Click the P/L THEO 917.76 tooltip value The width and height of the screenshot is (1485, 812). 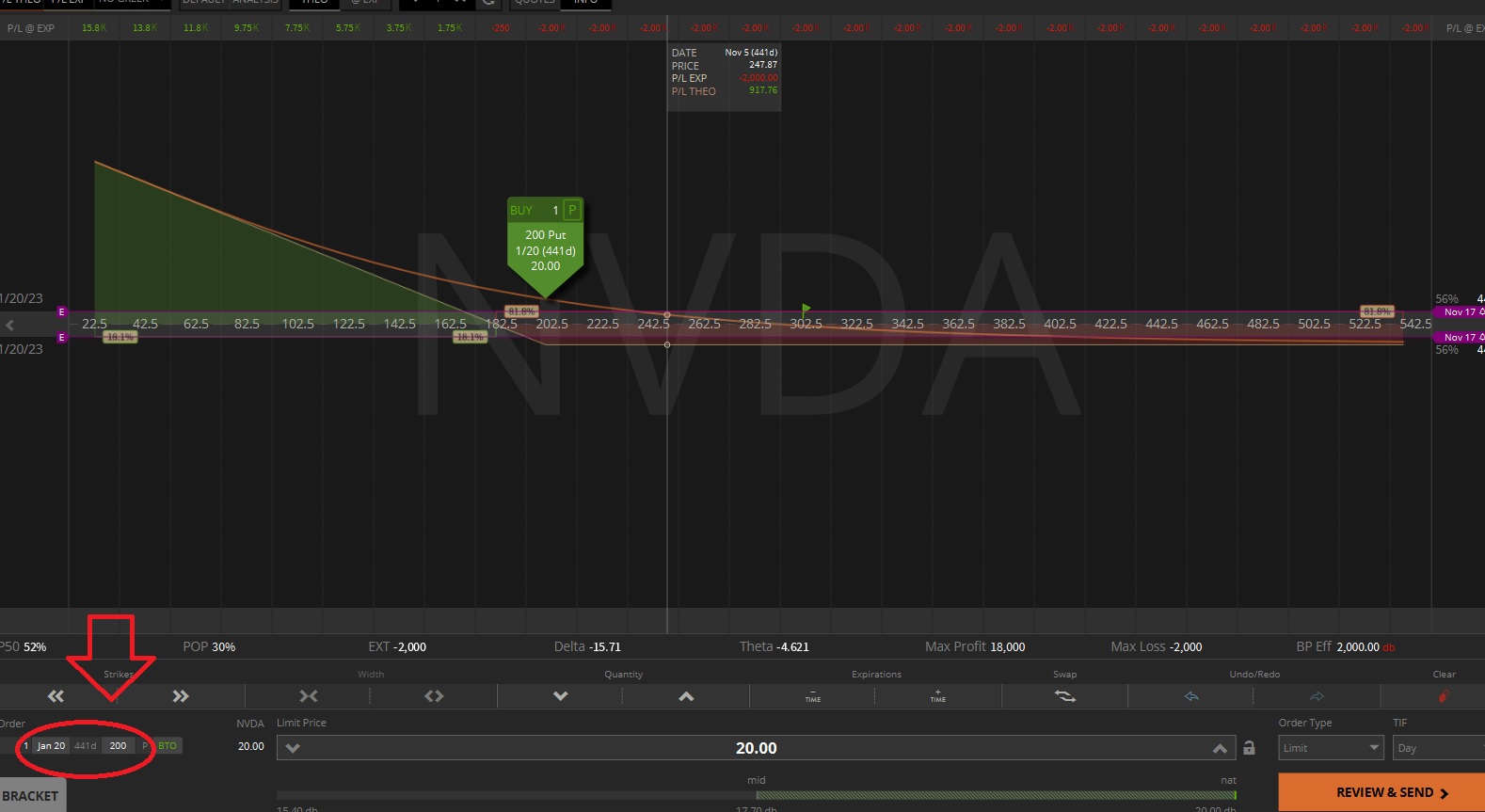[763, 90]
